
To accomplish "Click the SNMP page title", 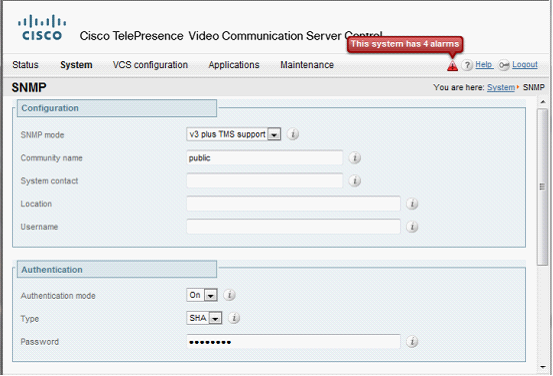I will point(29,87).
